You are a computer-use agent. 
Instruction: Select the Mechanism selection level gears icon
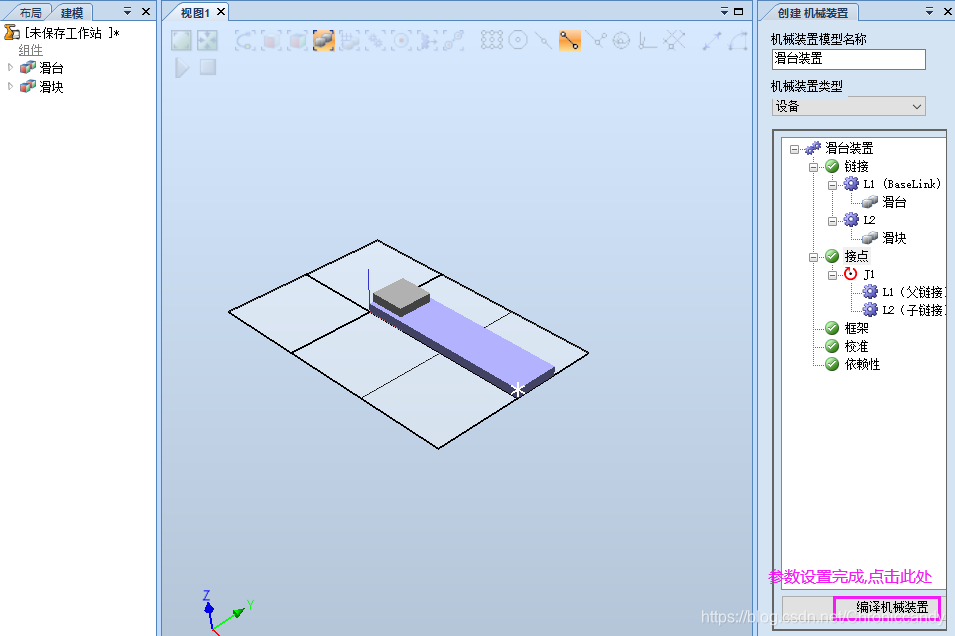tap(376, 41)
